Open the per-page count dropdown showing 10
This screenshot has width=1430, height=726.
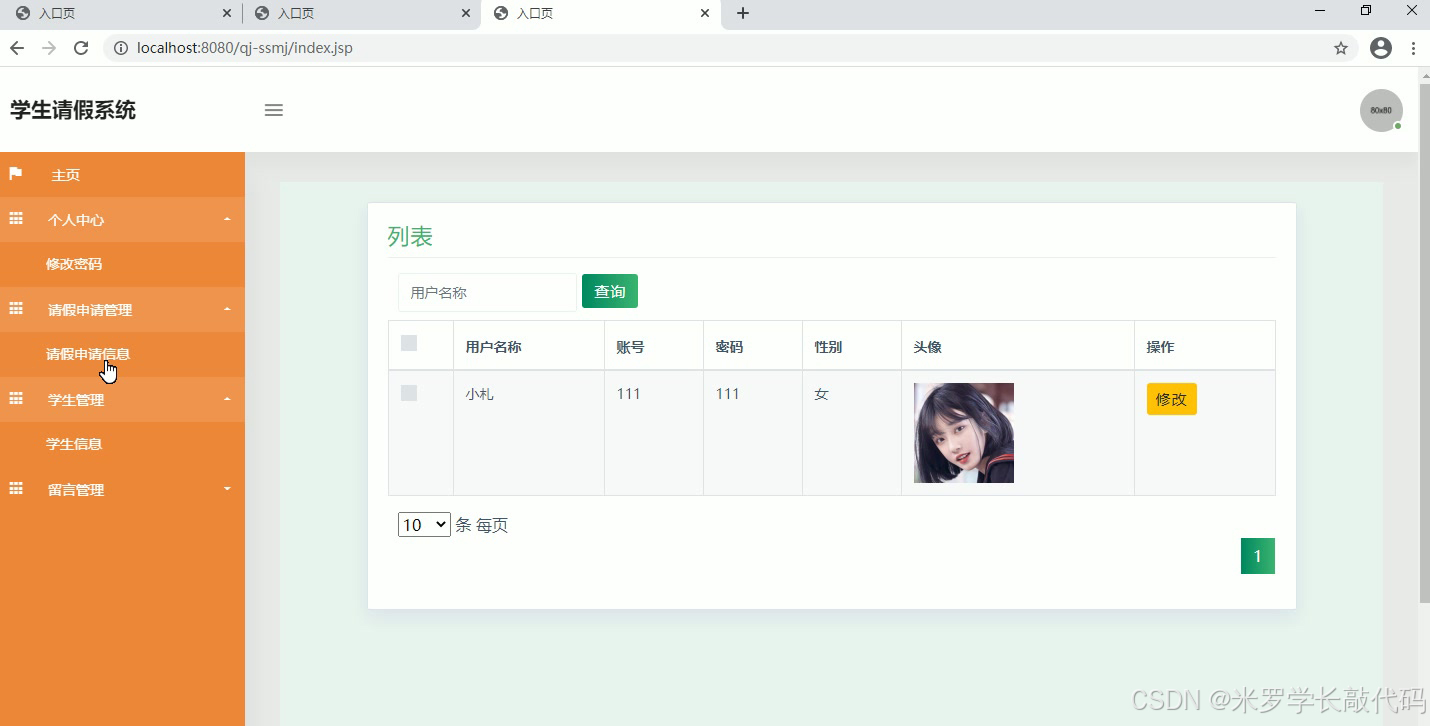pos(423,524)
